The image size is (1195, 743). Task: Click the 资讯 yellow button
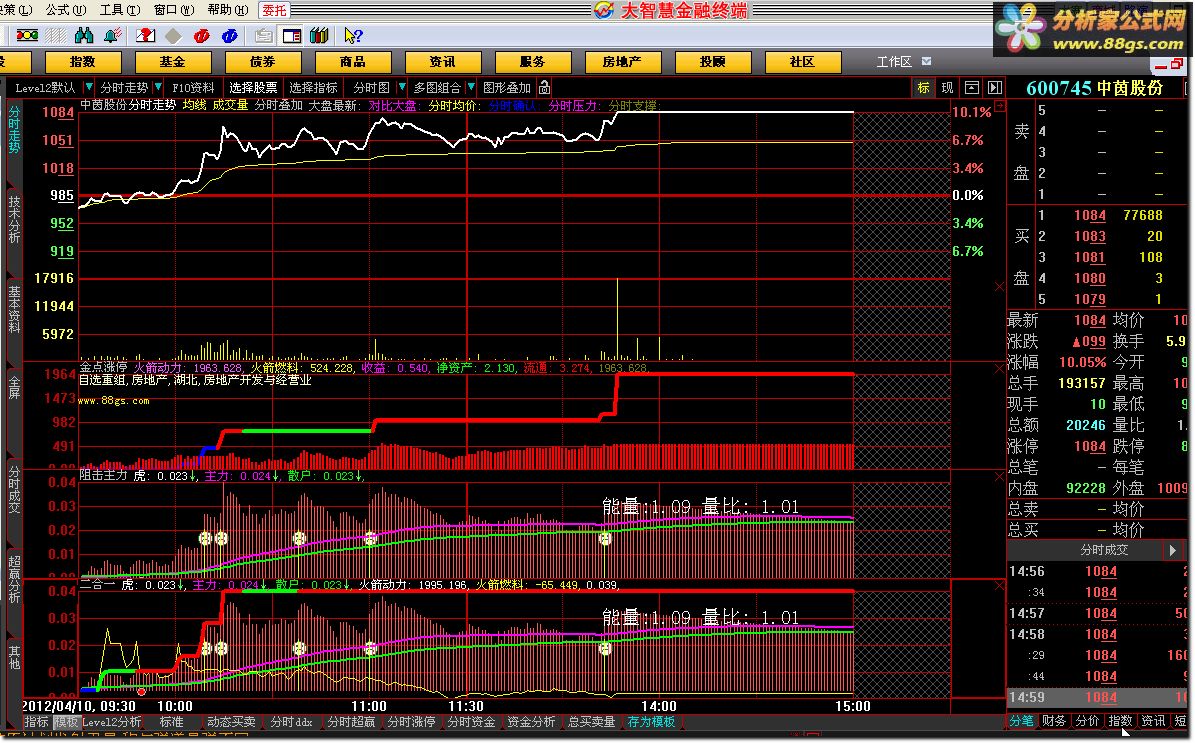tap(443, 62)
